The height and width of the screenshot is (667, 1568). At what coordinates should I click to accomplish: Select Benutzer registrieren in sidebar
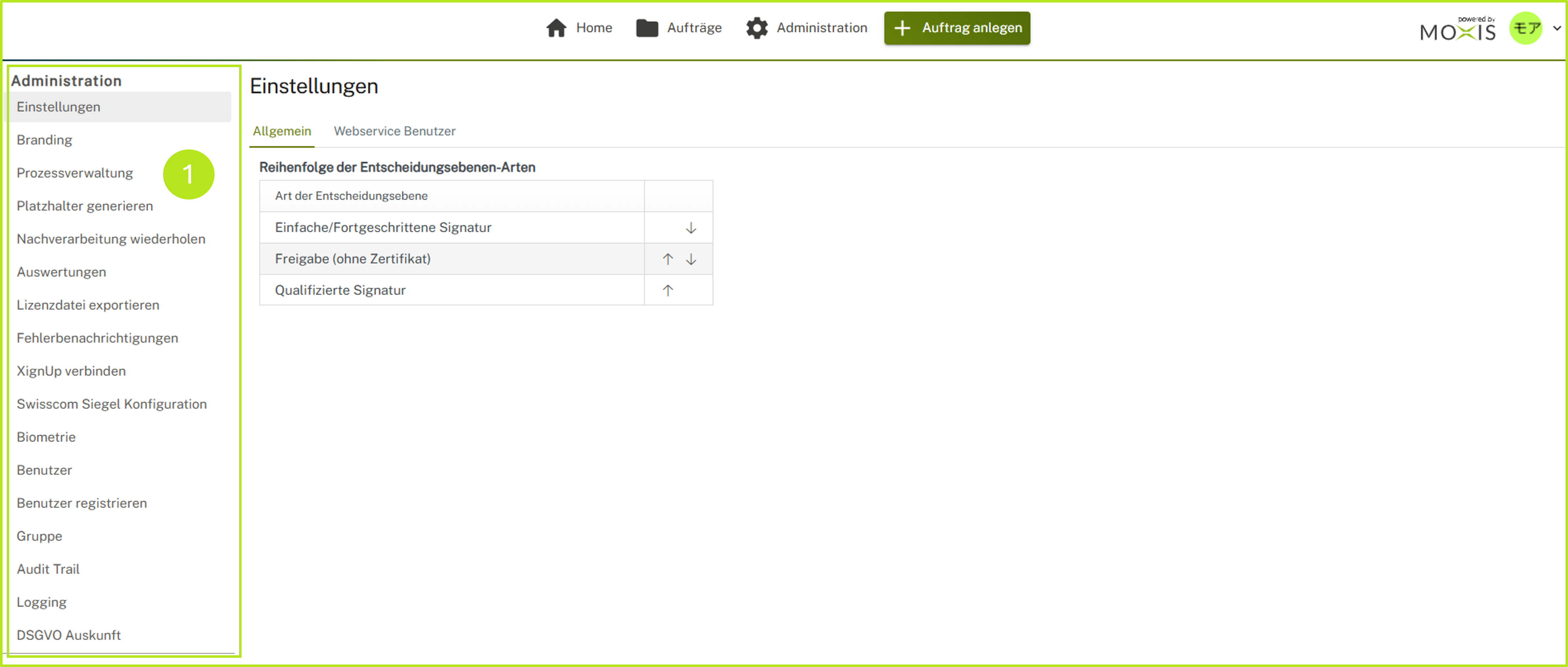coord(82,503)
